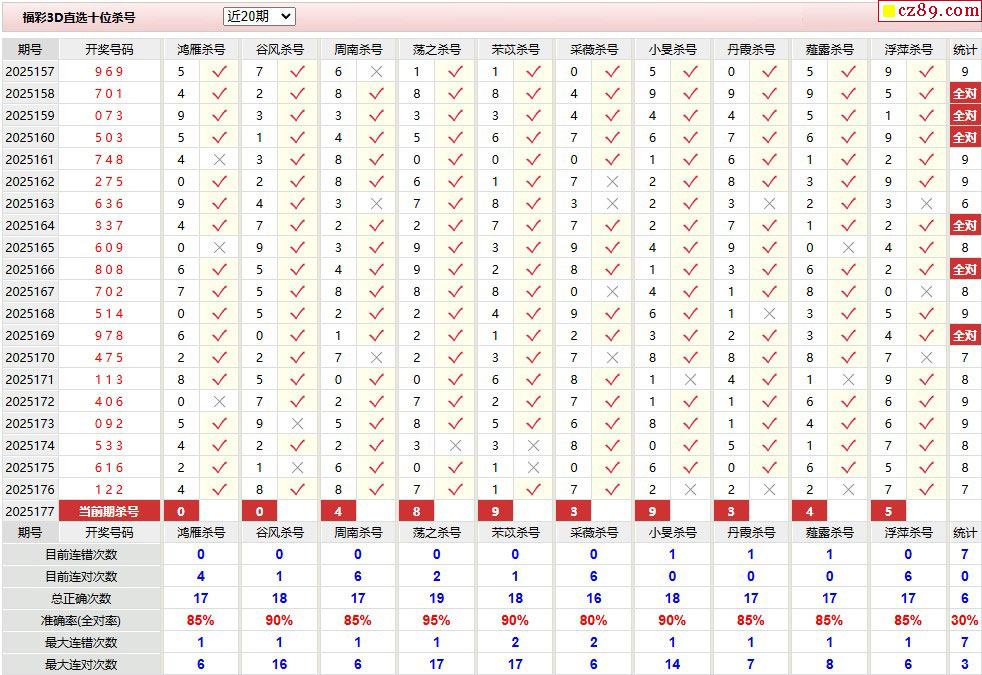
Task: Click the 全对 badge in row 2025164
Action: pyautogui.click(x=965, y=225)
